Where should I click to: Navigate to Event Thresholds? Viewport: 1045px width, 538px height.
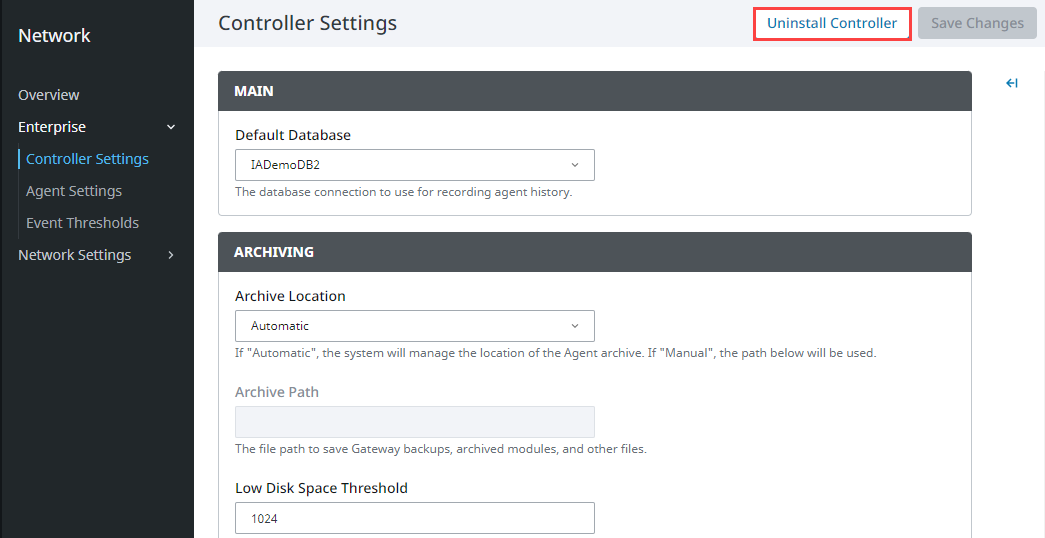(82, 223)
